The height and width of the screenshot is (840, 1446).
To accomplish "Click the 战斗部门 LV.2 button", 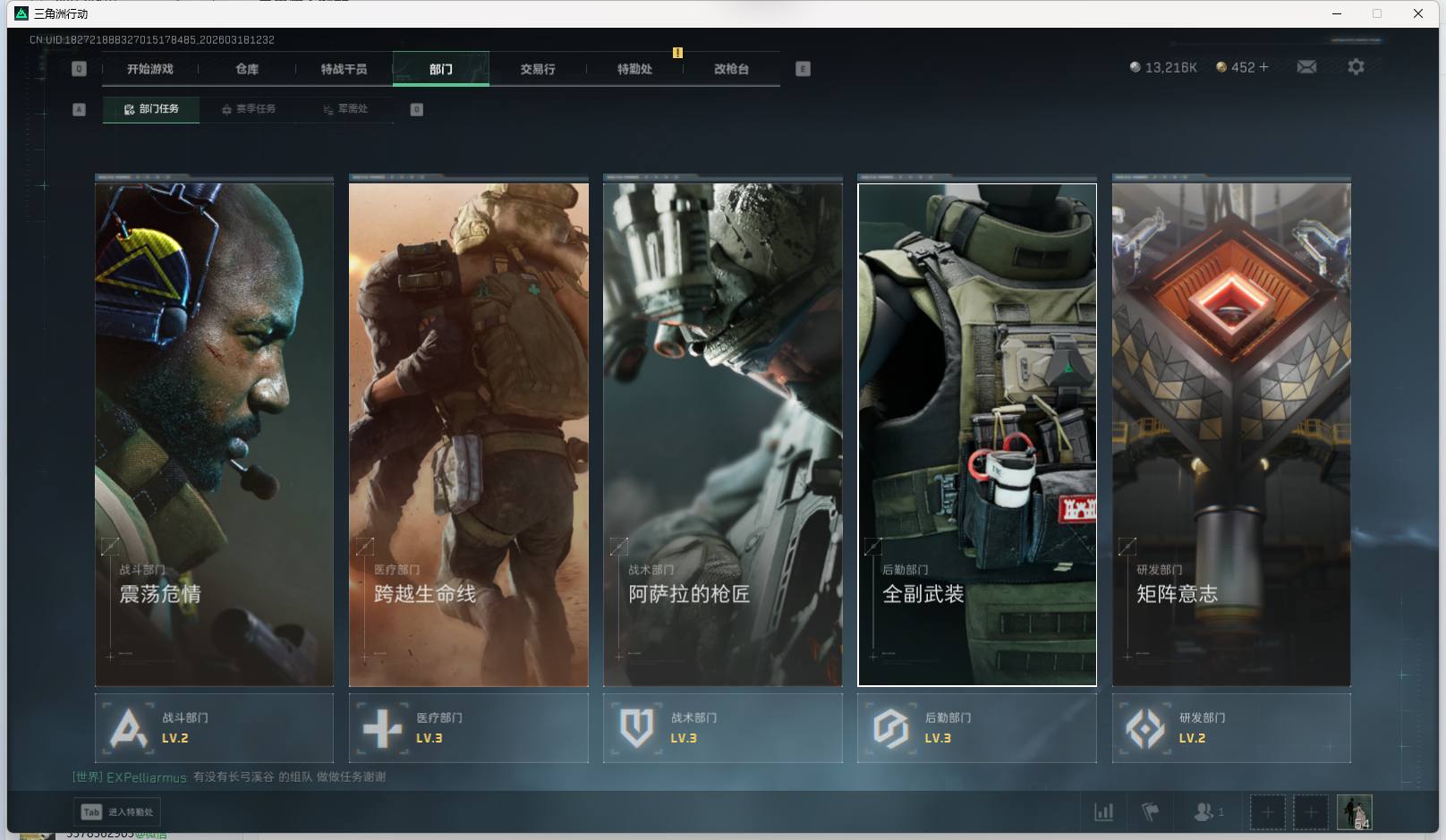I will tap(214, 728).
